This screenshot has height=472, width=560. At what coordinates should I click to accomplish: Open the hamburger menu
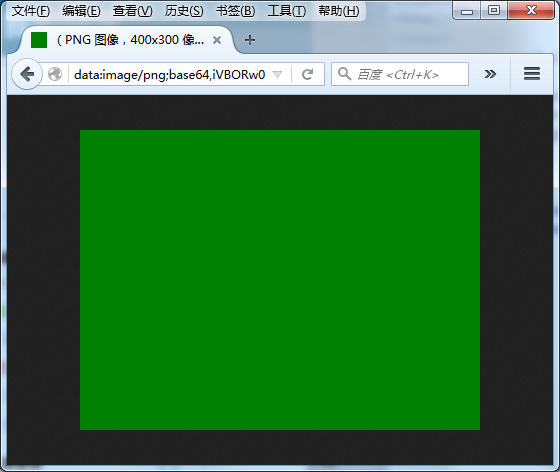(x=532, y=74)
